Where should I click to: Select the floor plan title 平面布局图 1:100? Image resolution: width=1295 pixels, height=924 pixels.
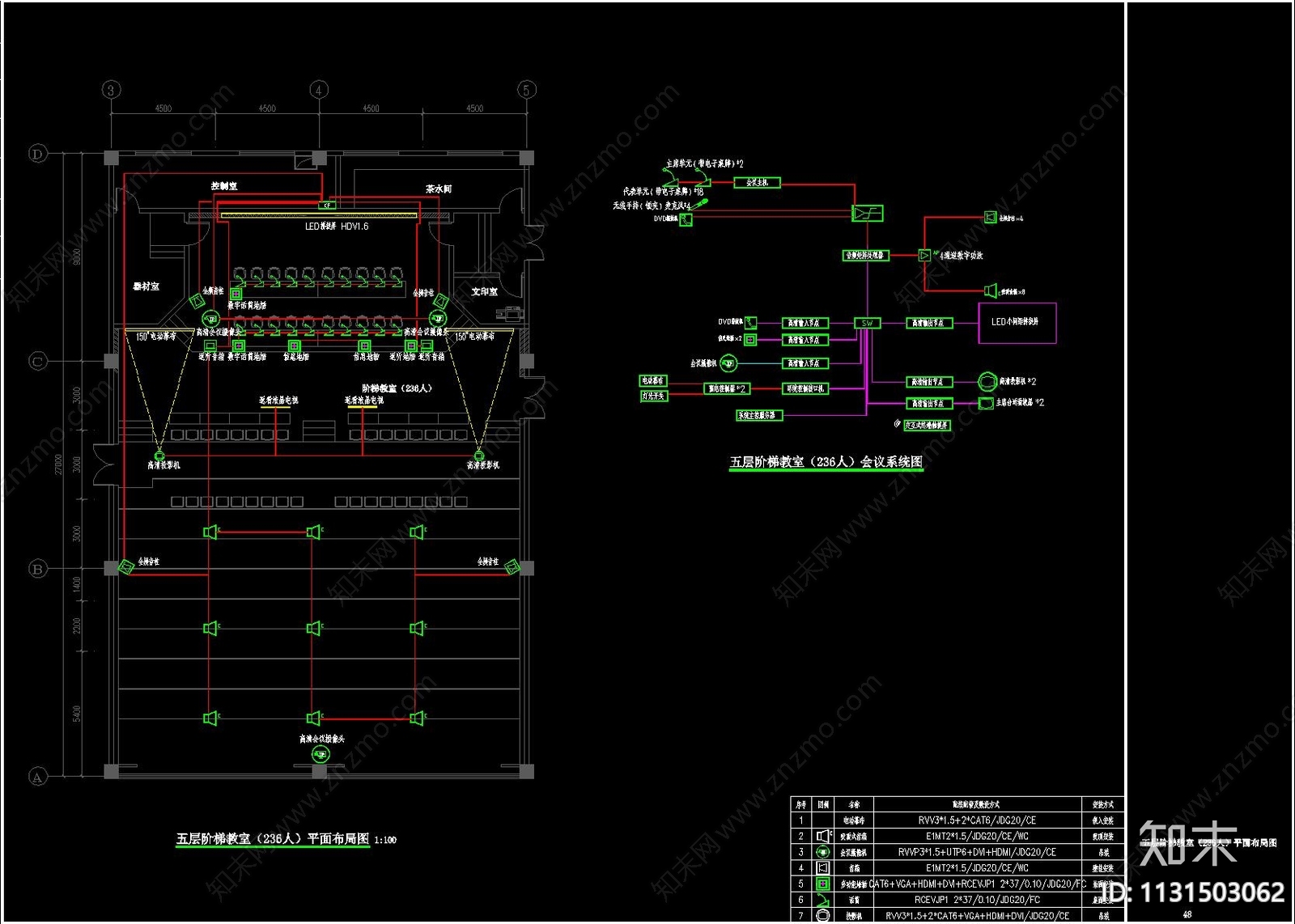(287, 839)
